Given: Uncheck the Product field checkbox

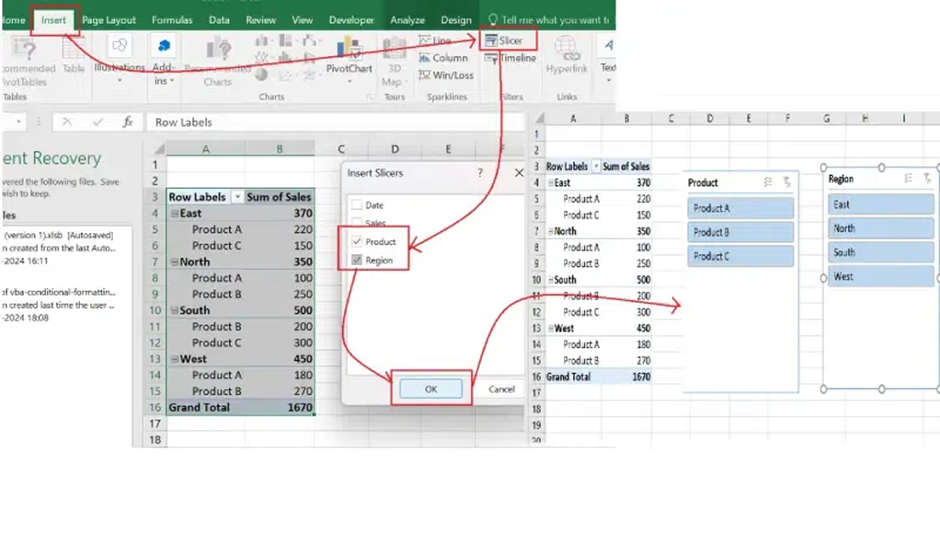Looking at the screenshot, I should 357,242.
